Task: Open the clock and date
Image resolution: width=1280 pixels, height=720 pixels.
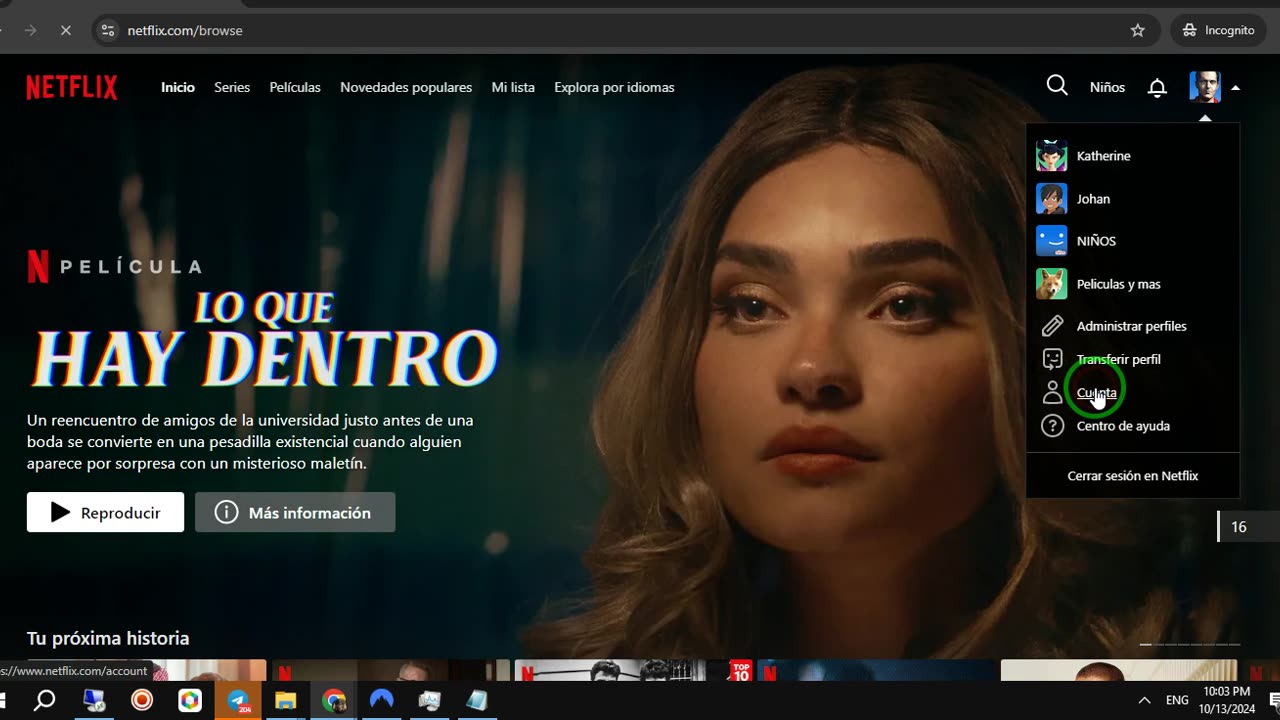Action: [1226, 700]
